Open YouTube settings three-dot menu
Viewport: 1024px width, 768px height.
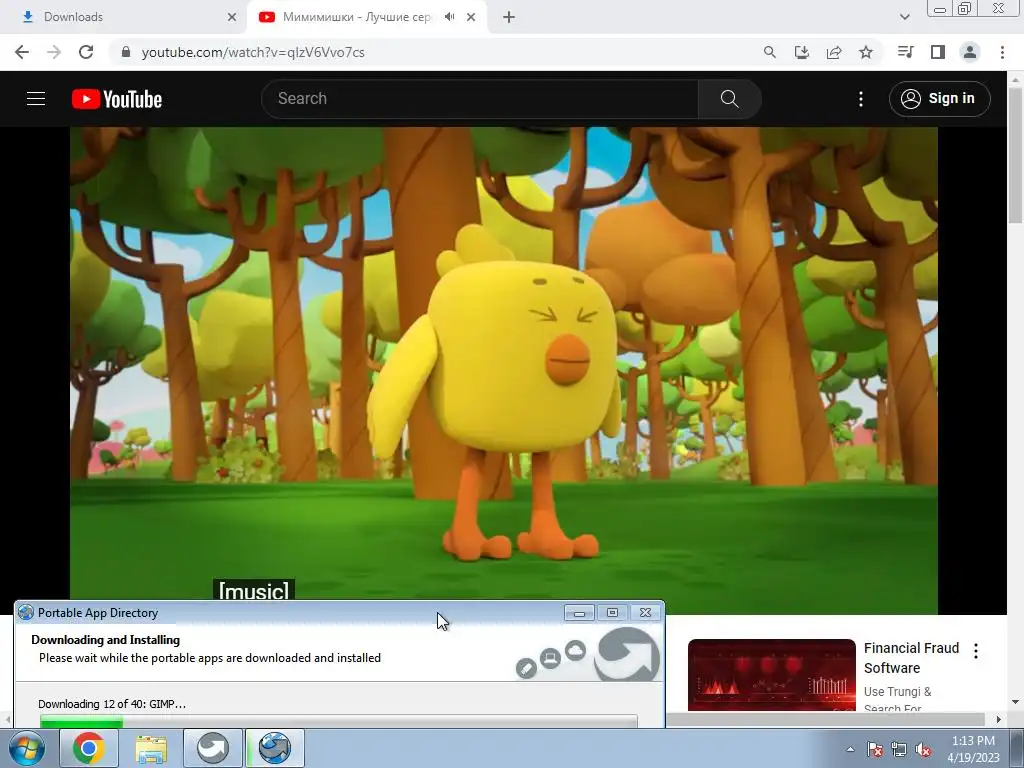pos(861,99)
